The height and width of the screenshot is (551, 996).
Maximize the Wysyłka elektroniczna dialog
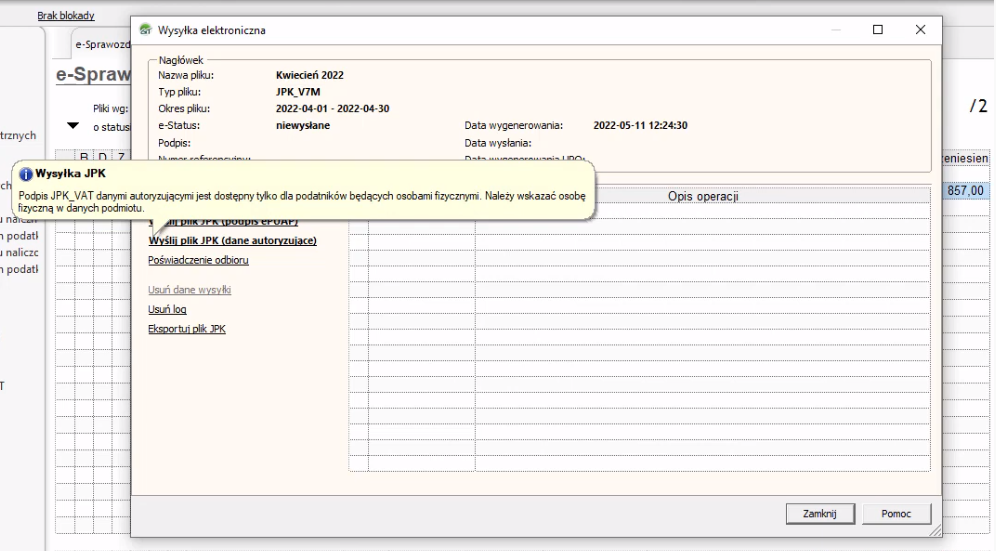(878, 30)
